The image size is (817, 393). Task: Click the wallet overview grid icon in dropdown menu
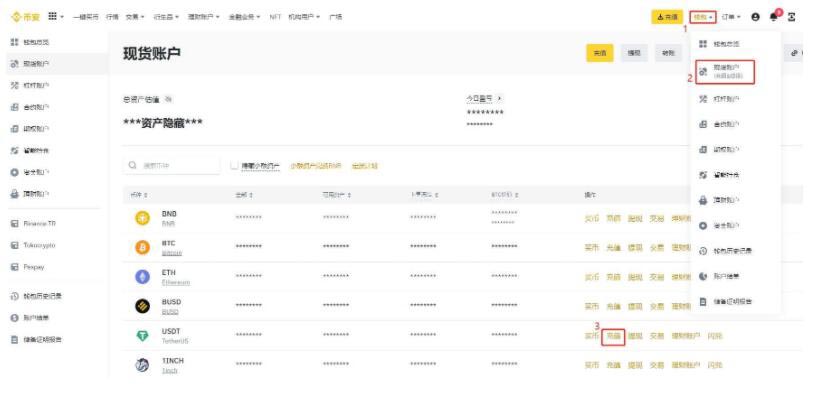(x=703, y=44)
